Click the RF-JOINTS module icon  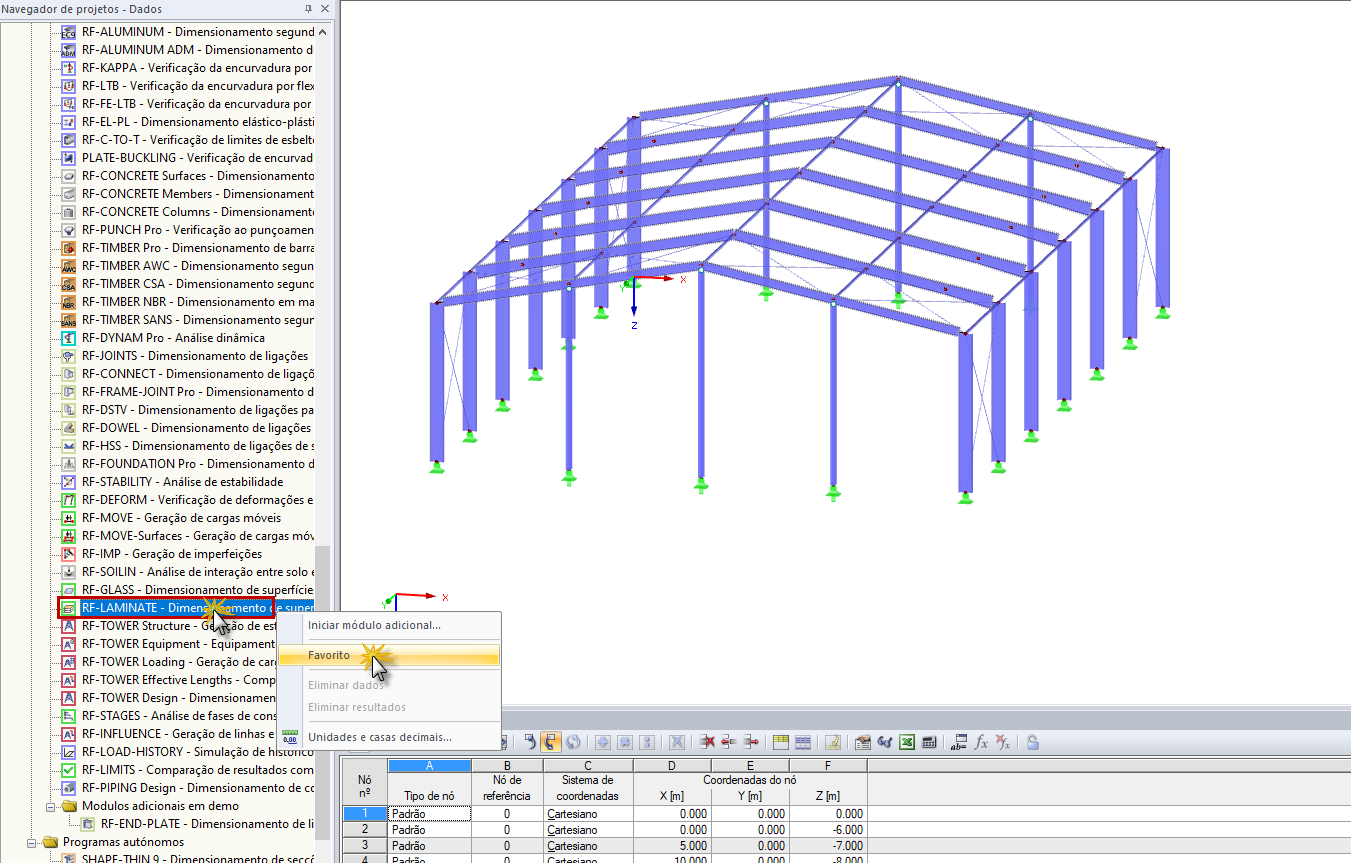[69, 356]
